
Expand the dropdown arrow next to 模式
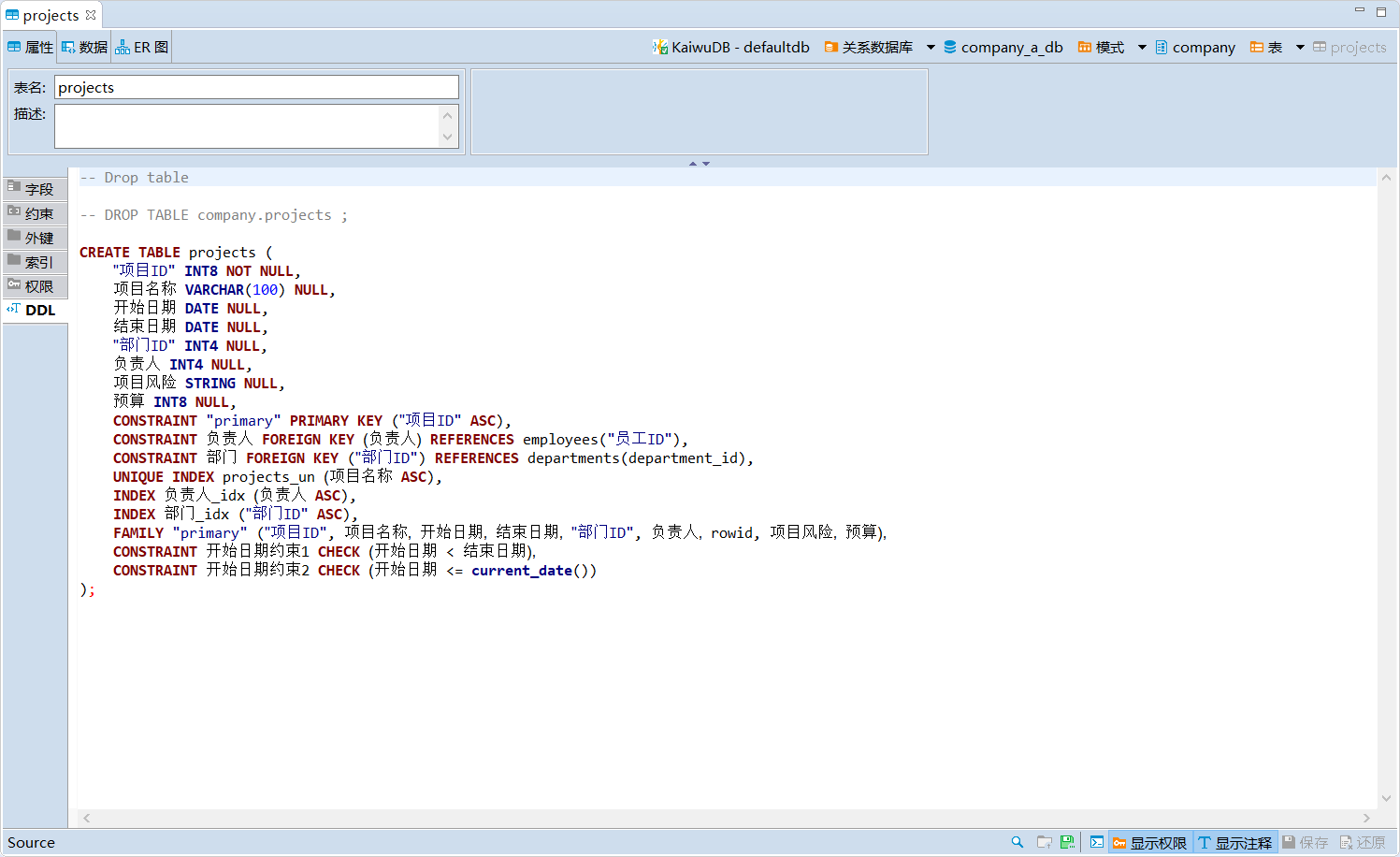point(1142,47)
